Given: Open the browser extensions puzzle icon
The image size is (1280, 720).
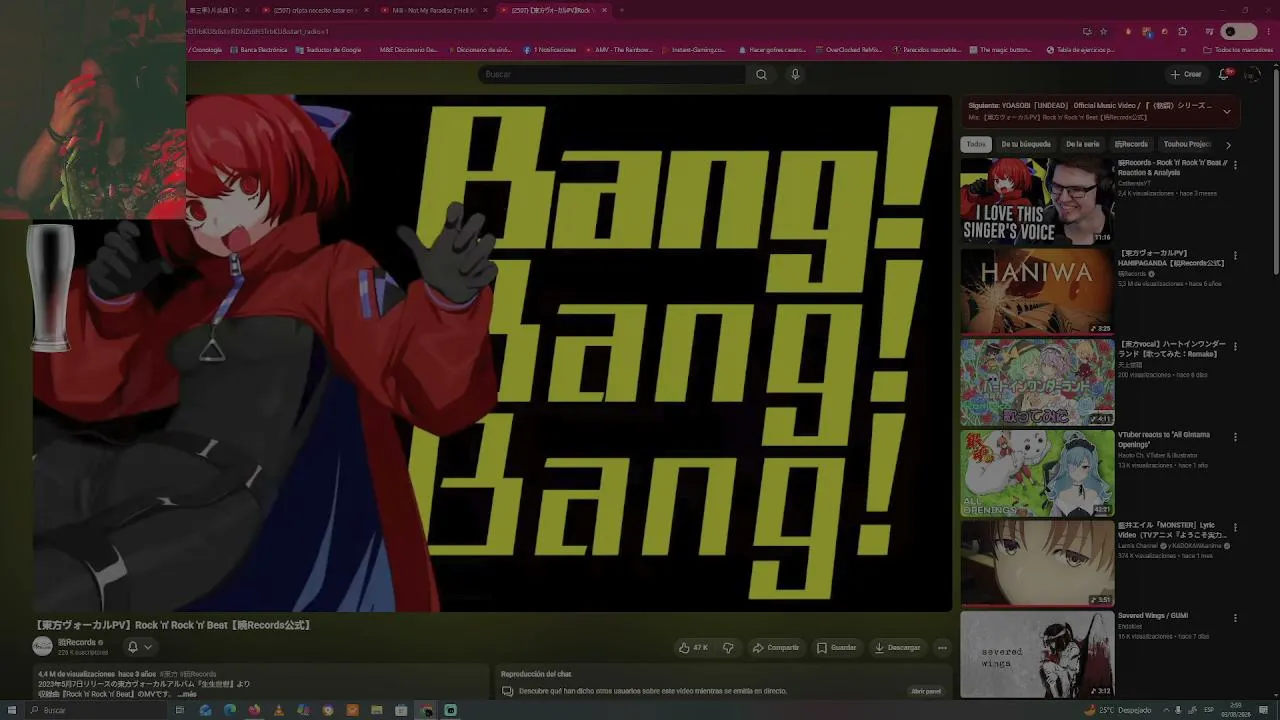Looking at the screenshot, I should click(x=1183, y=32).
